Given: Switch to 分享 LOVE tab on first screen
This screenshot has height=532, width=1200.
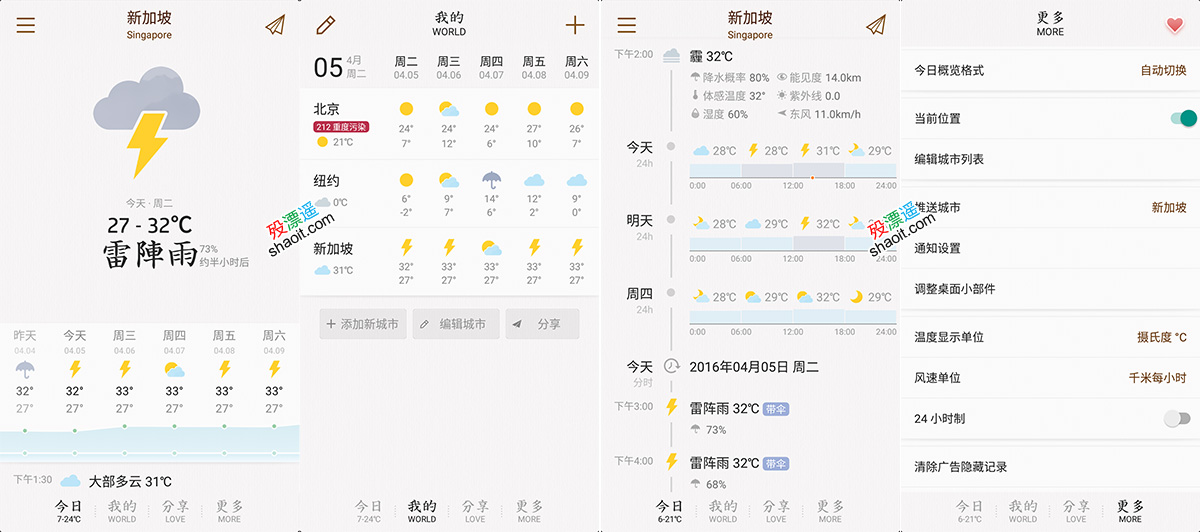Looking at the screenshot, I should [175, 511].
